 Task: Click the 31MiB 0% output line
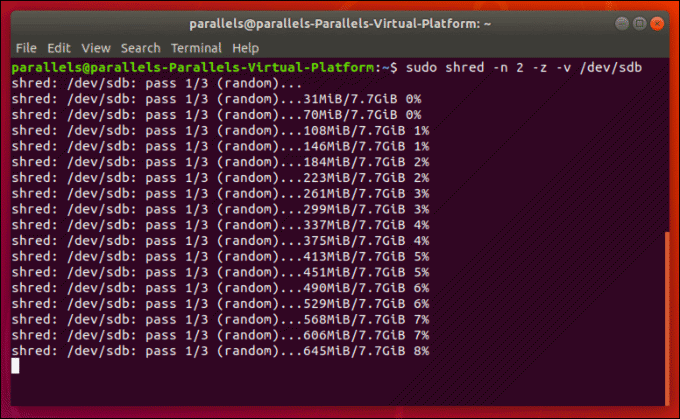(216, 99)
